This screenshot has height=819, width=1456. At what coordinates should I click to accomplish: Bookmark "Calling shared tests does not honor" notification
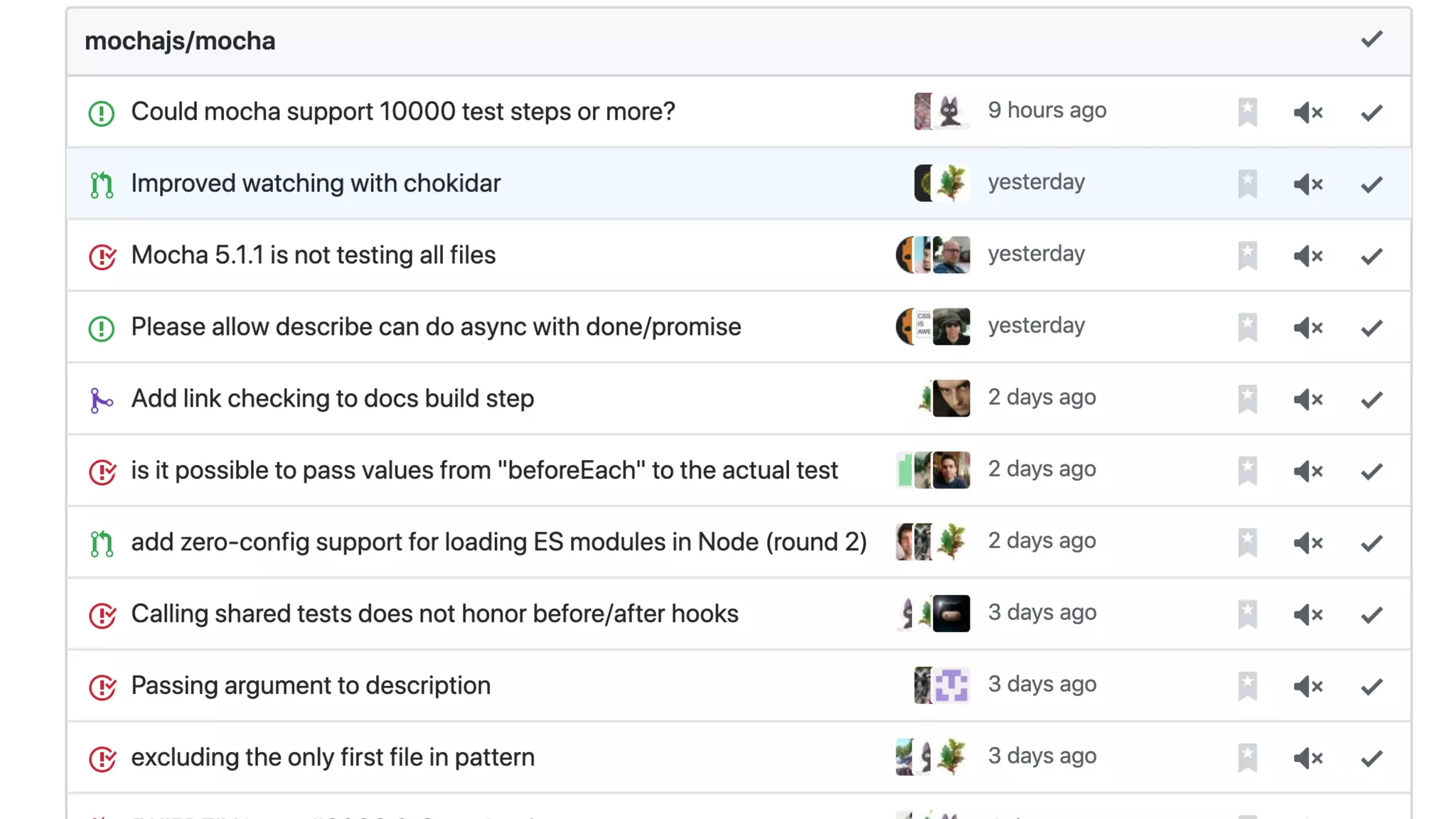click(x=1247, y=614)
